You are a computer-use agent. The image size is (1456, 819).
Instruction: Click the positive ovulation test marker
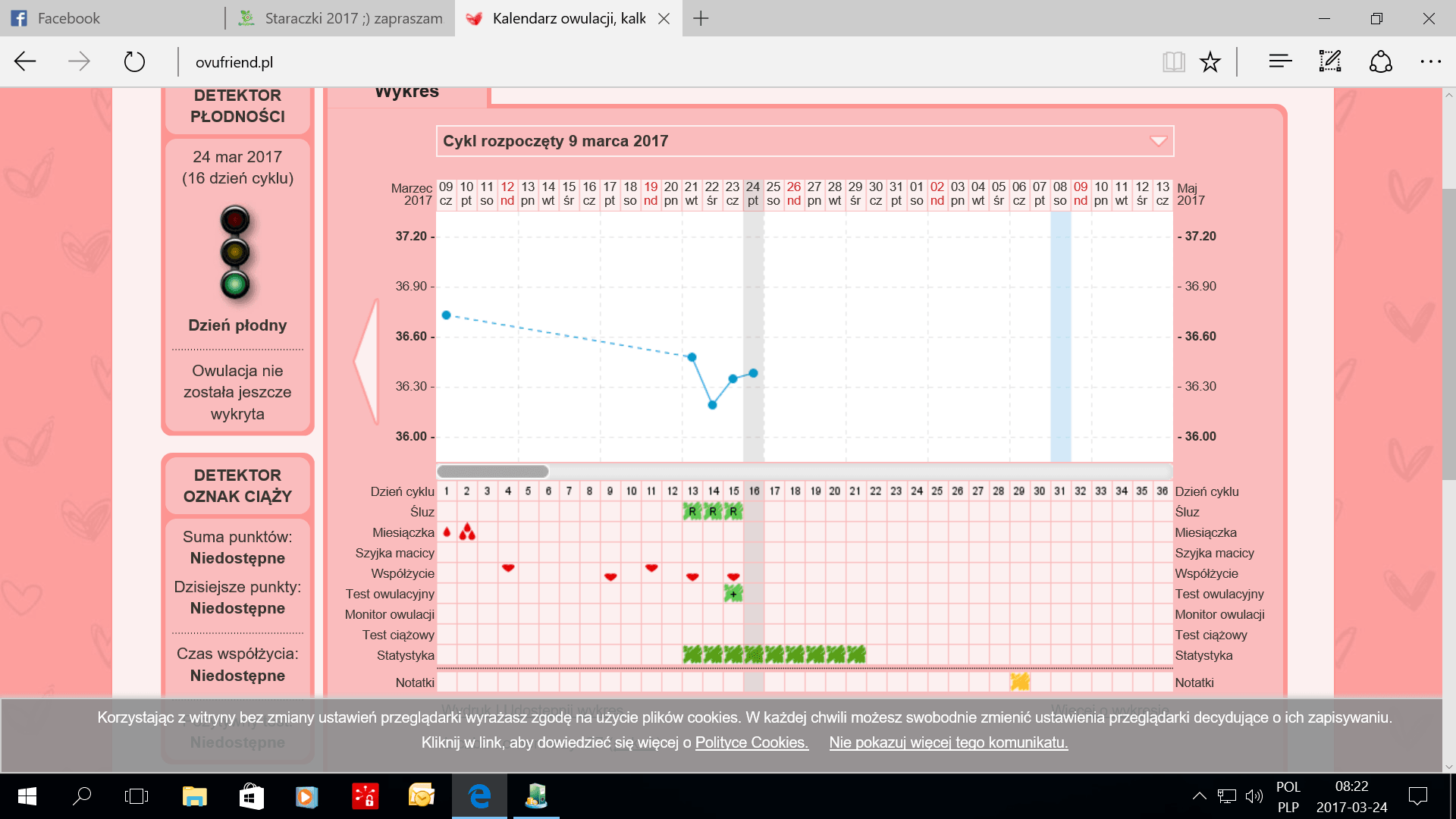tap(733, 594)
